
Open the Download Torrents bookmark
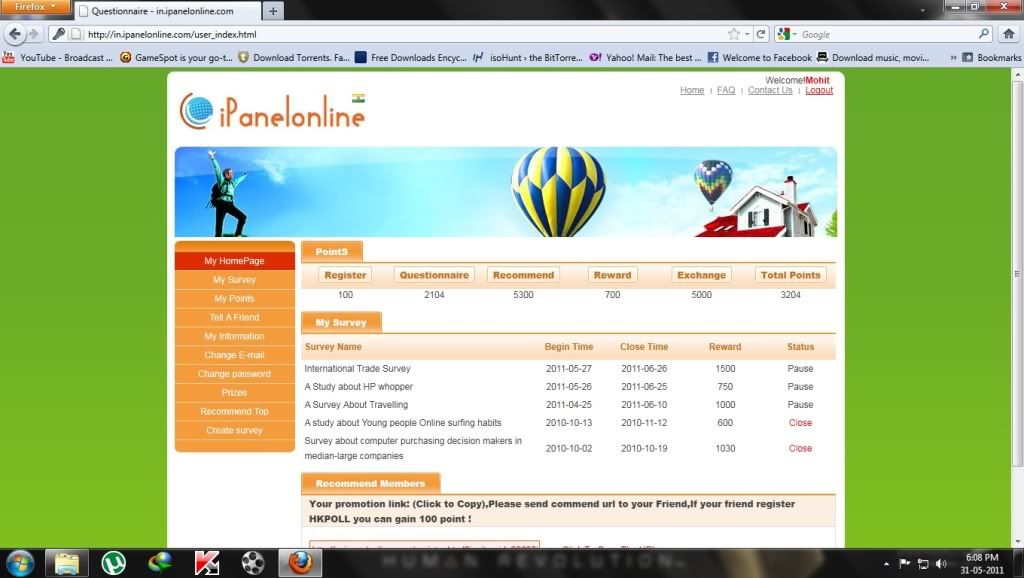pyautogui.click(x=294, y=57)
